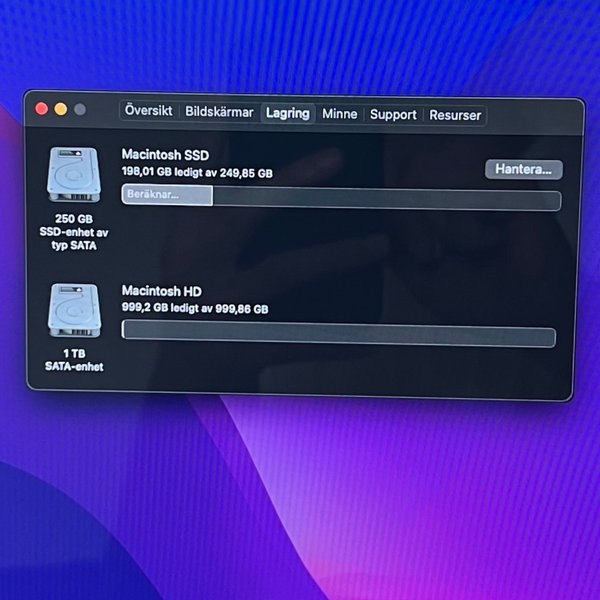Go to the Minne tab

click(339, 114)
